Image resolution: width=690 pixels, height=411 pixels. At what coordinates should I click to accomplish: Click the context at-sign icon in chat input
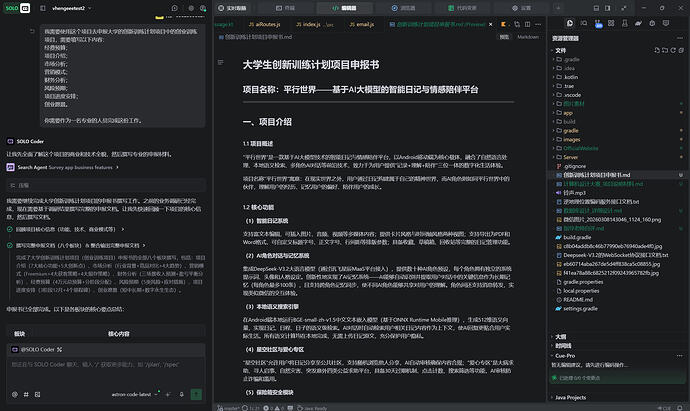(x=15, y=394)
